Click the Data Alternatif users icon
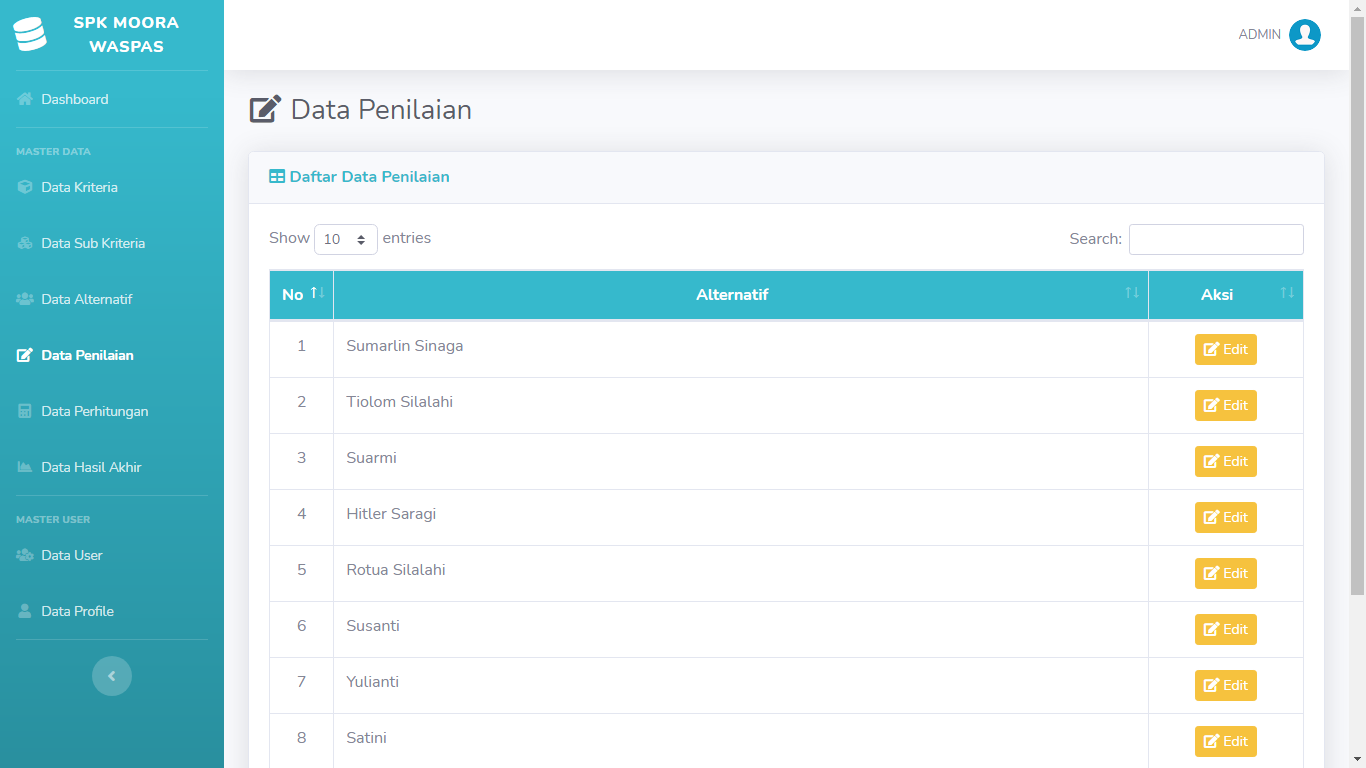This screenshot has height=768, width=1366. 25,299
